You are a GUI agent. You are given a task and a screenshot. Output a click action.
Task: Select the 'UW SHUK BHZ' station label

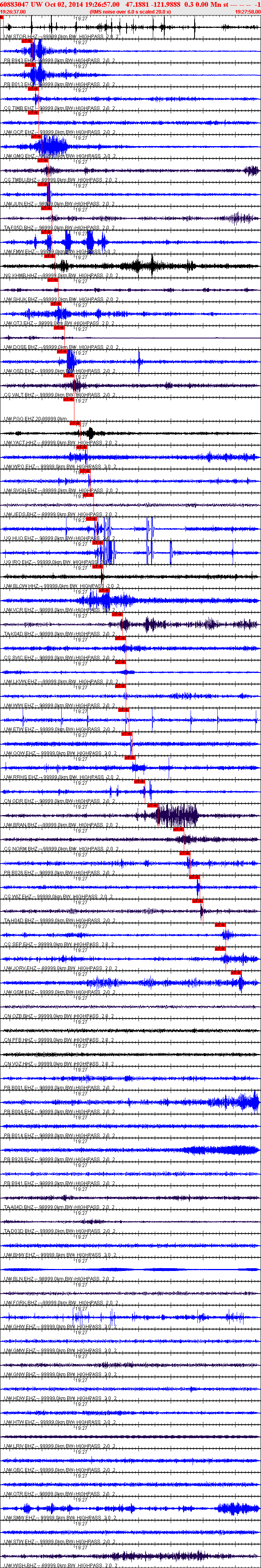pos(21,299)
